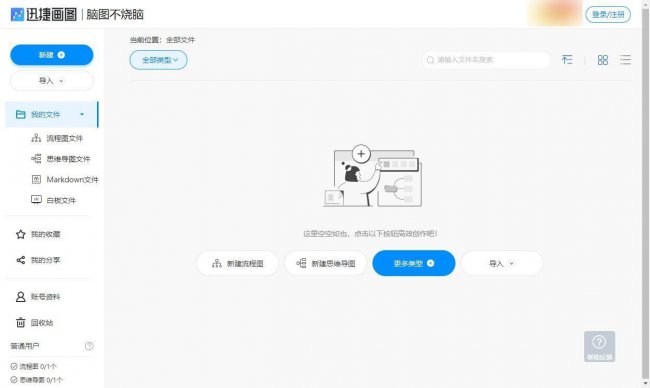Click the plus icon in 新建 button
This screenshot has height=388, width=650.
click(x=61, y=55)
